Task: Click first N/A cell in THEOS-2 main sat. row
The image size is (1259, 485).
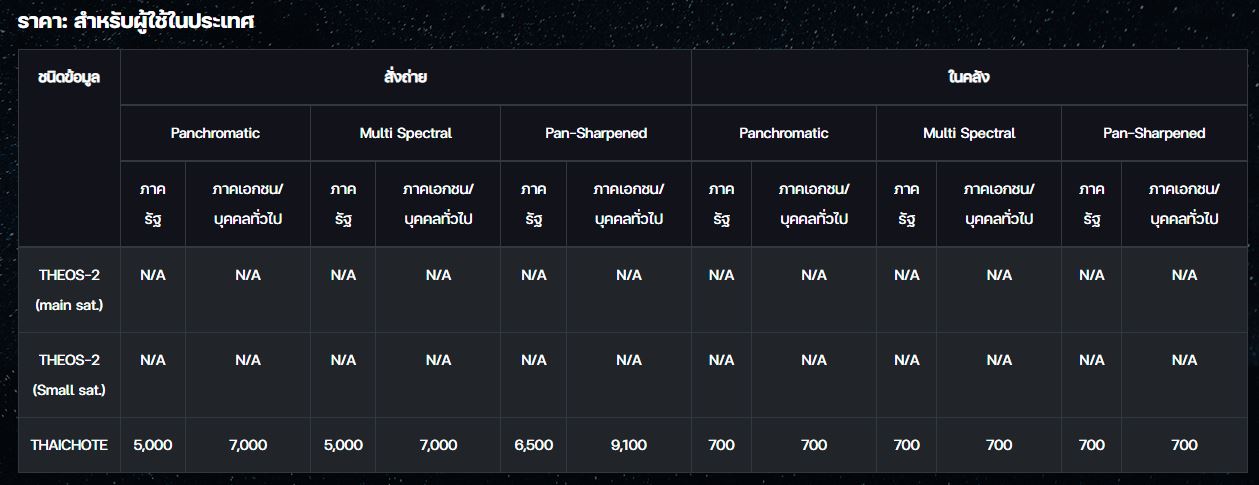Action: 153,275
